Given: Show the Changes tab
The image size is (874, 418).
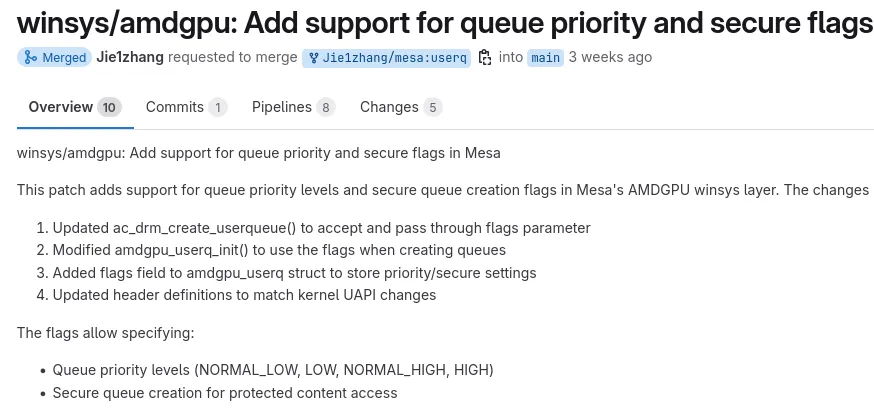Looking at the screenshot, I should (389, 107).
